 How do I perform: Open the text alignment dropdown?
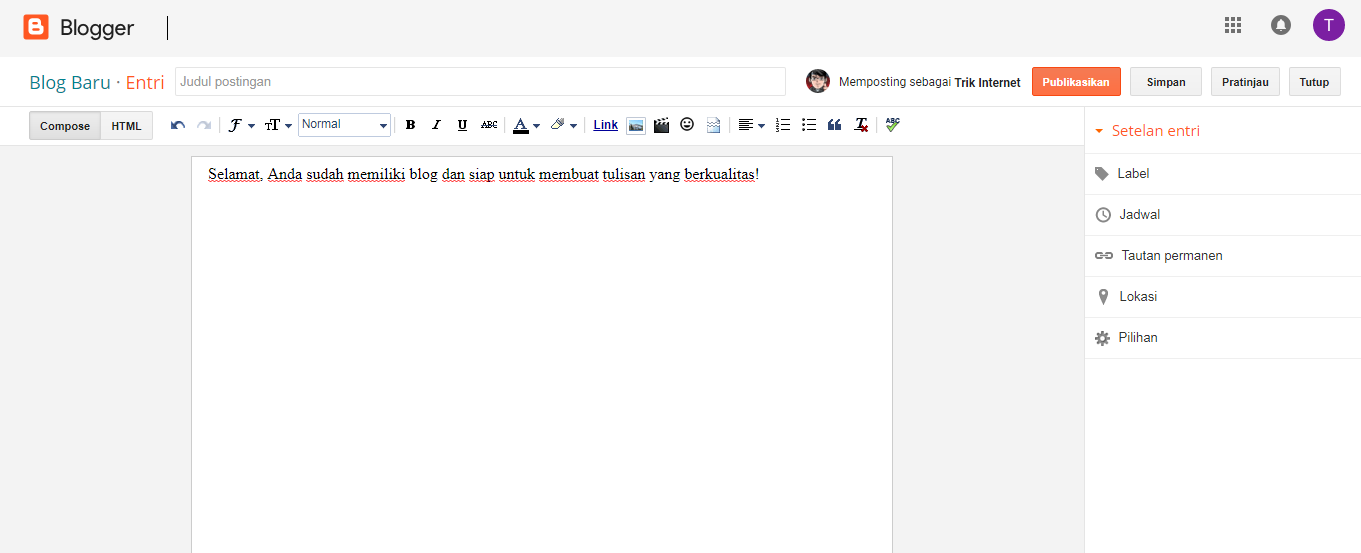coord(751,125)
